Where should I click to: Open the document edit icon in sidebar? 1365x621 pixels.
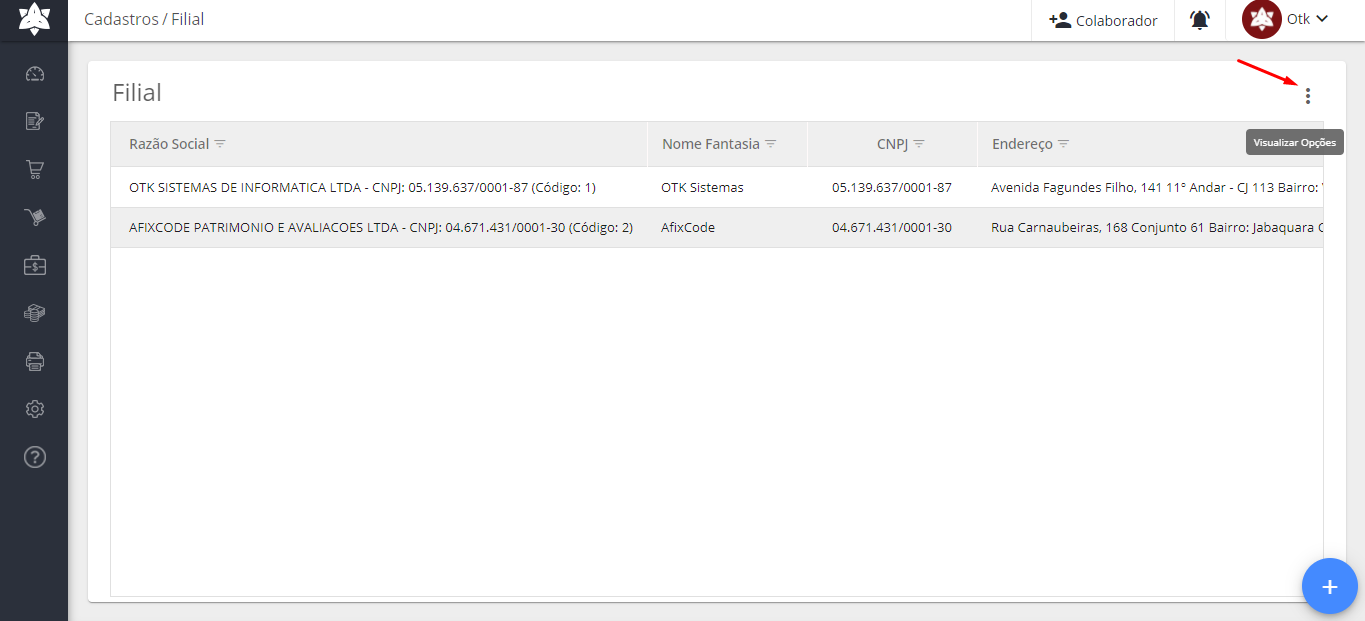click(35, 121)
